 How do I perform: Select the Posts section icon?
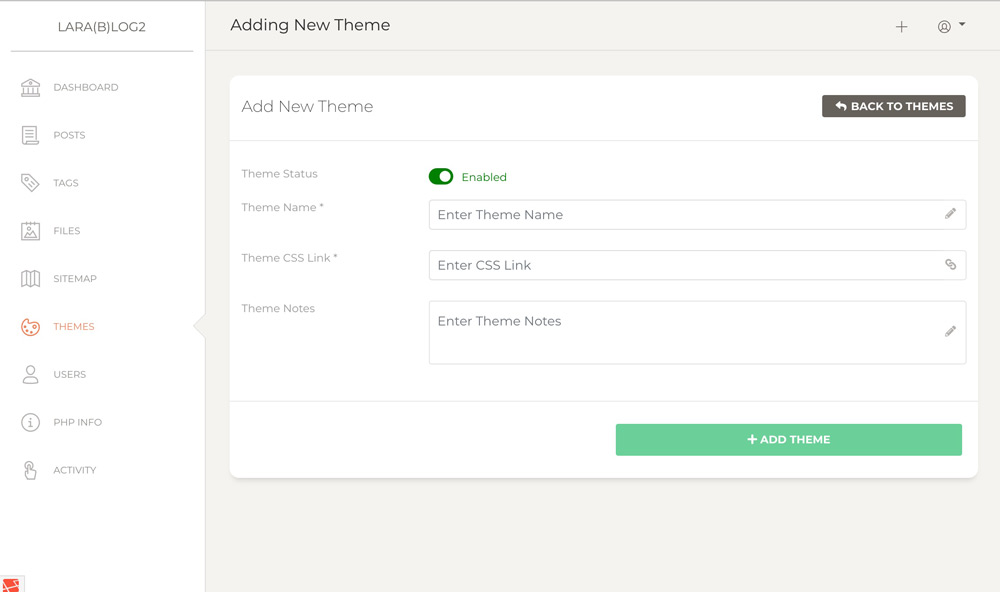(x=31, y=135)
